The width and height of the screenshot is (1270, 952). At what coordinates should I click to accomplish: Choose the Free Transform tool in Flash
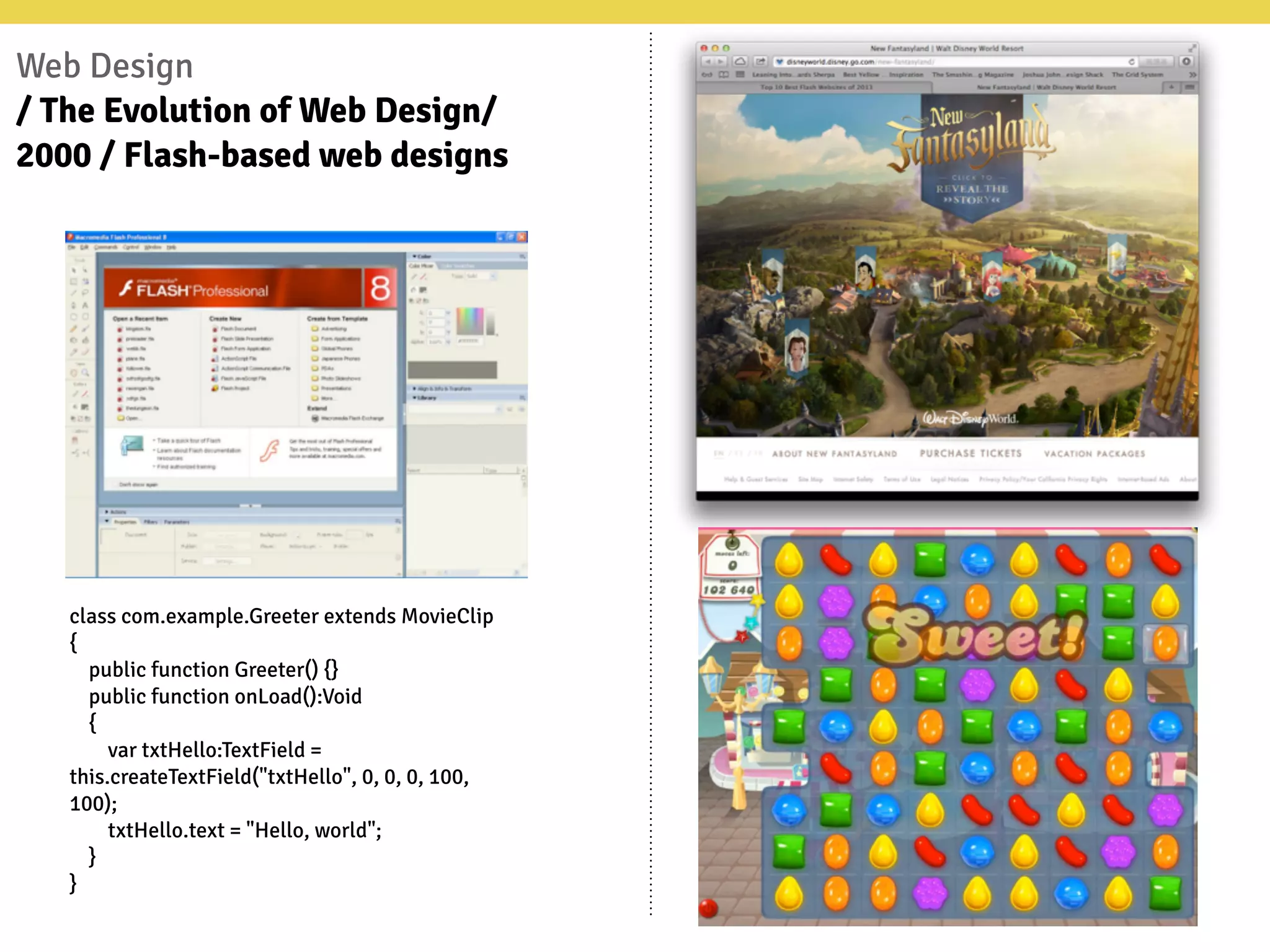pos(74,281)
